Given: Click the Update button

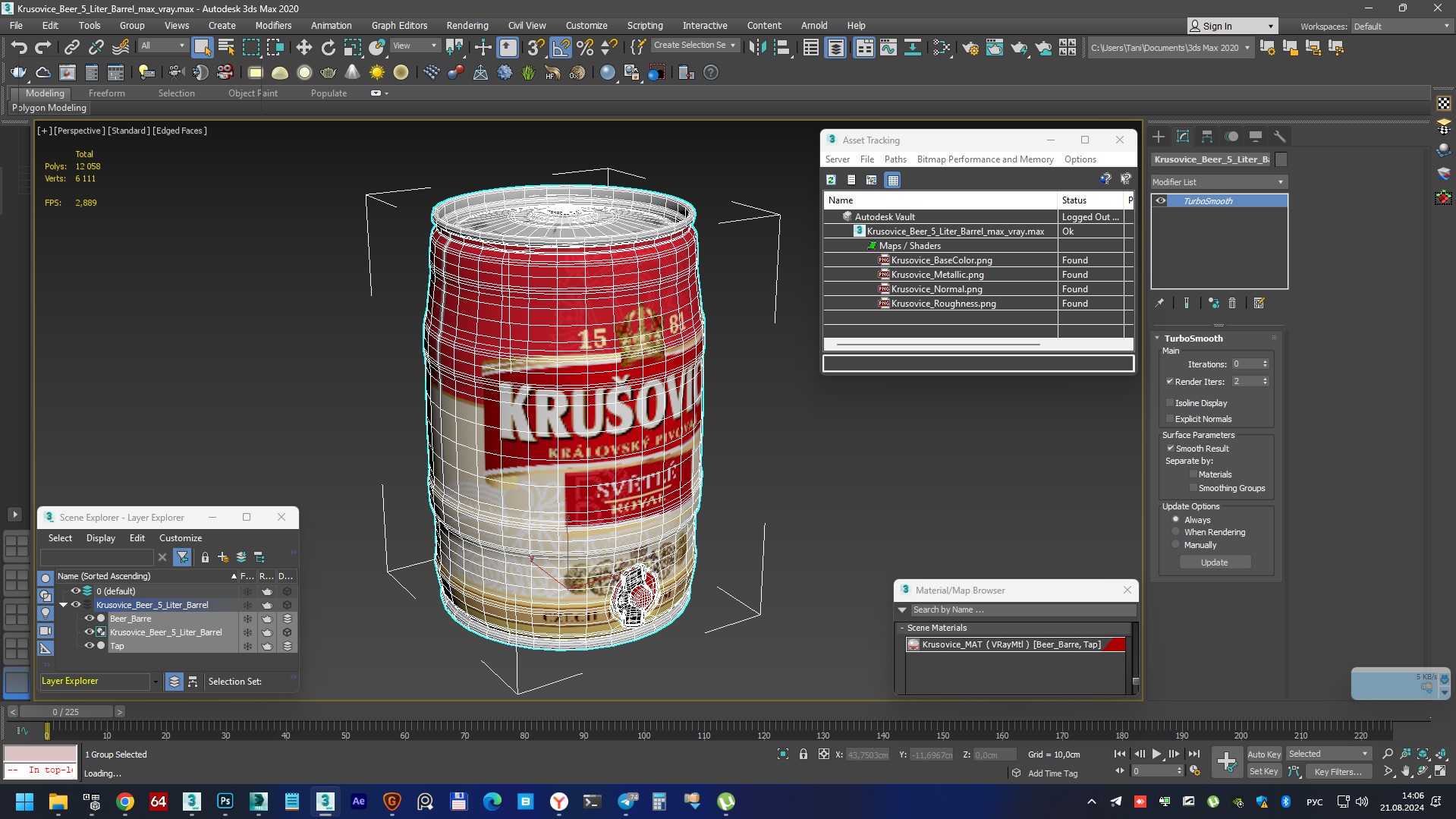Looking at the screenshot, I should click(1215, 562).
